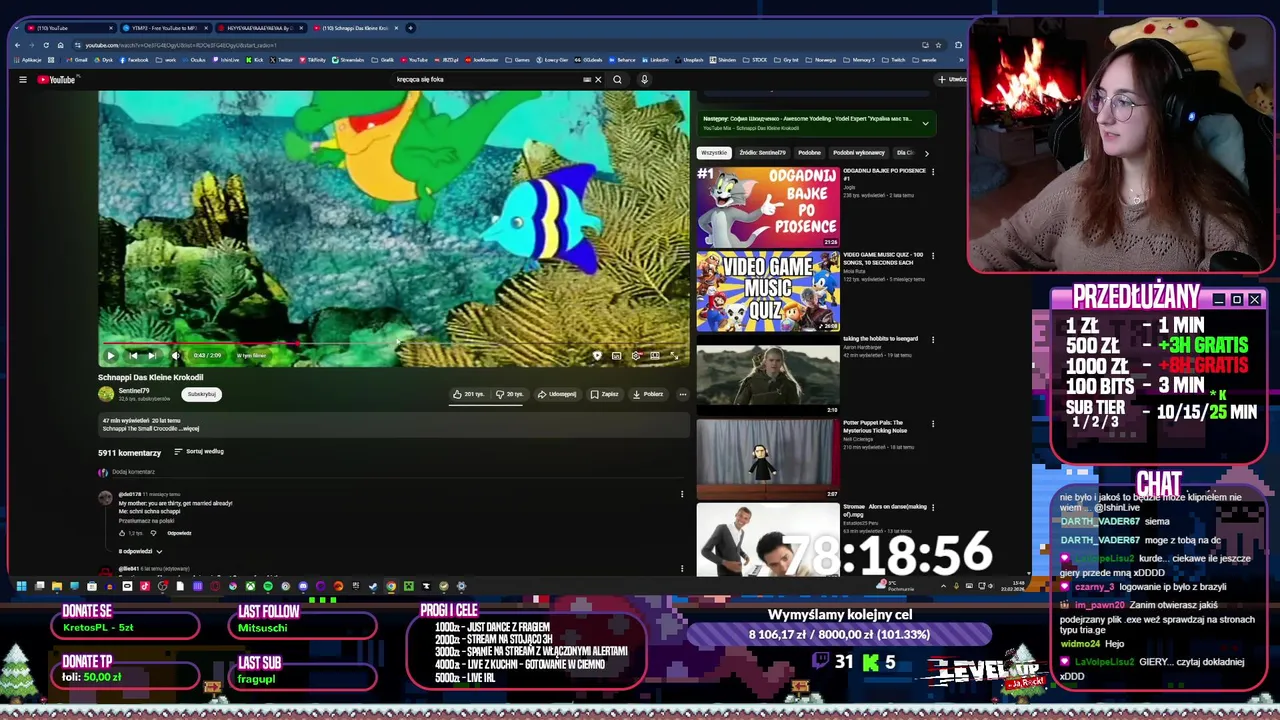The width and height of the screenshot is (1280, 720).
Task: Open YouTube hamburger guide menu
Action: point(22,79)
